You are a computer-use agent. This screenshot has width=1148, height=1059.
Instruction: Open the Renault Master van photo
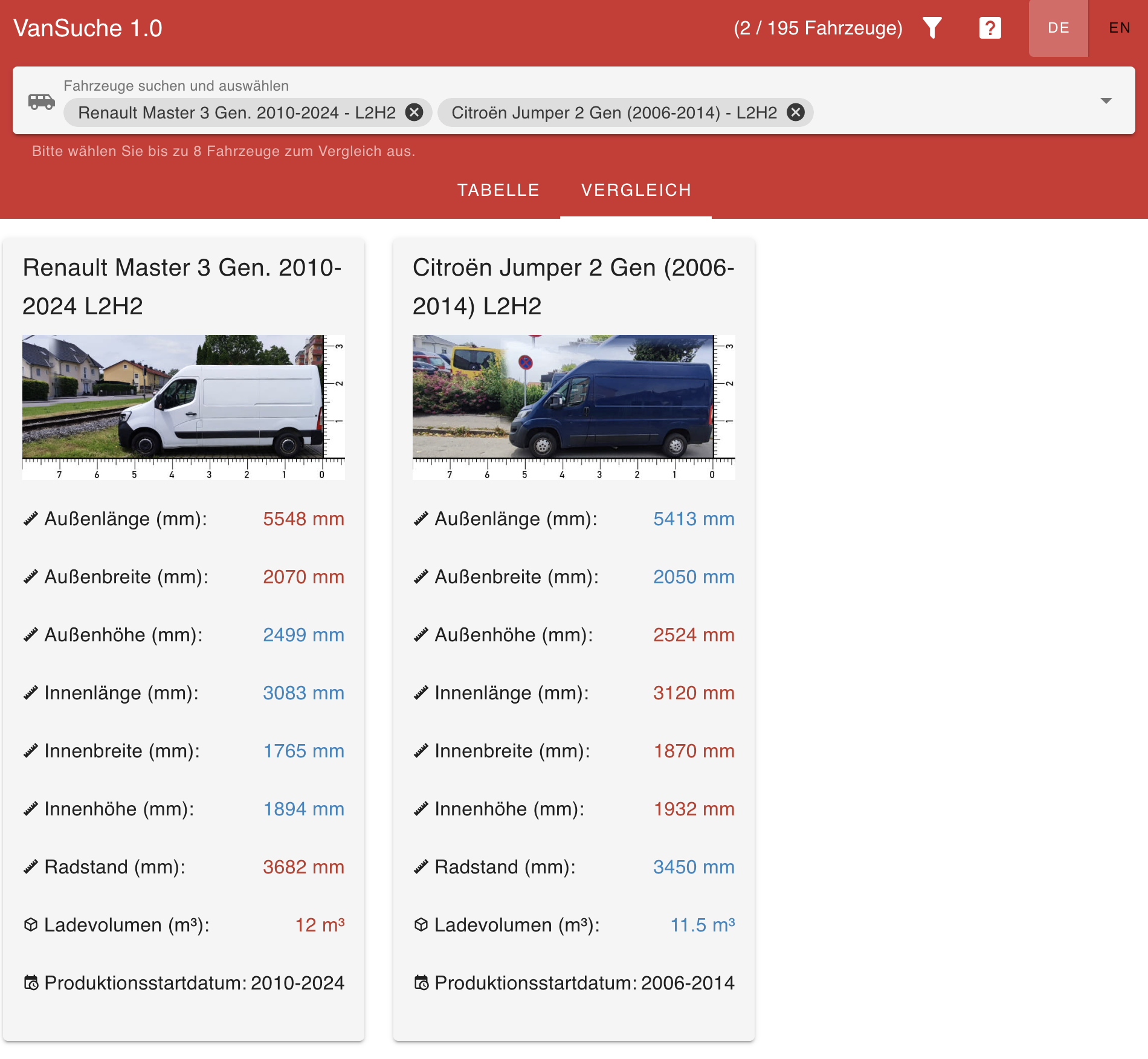tap(184, 407)
